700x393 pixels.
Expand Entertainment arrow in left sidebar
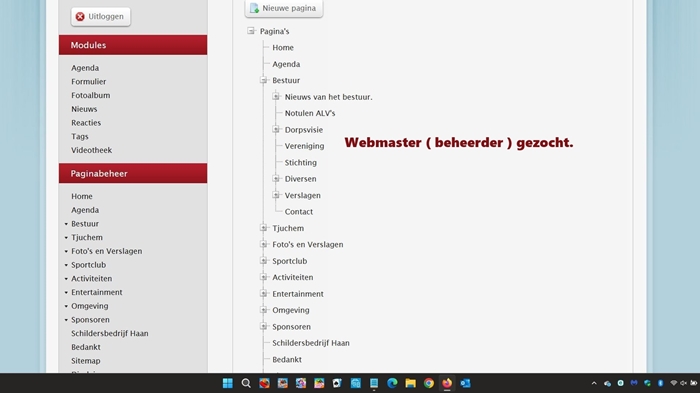point(66,293)
